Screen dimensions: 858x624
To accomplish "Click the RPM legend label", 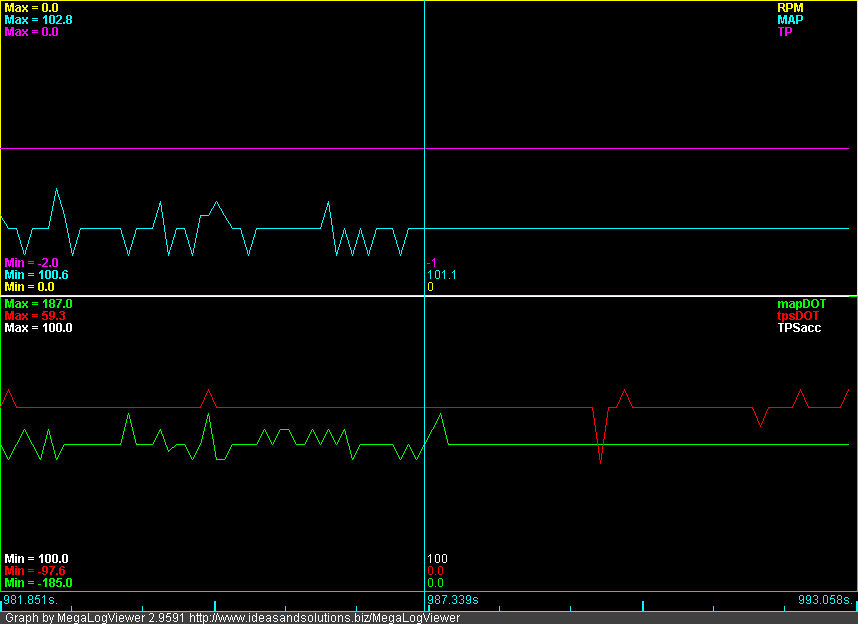I will 790,8.
